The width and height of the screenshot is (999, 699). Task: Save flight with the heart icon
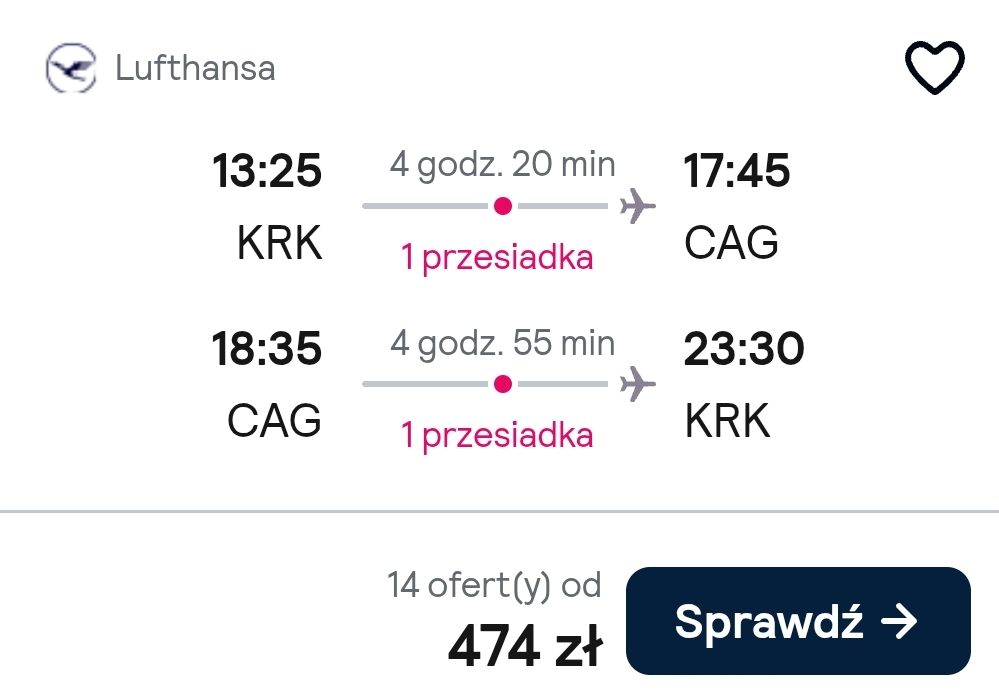[935, 68]
